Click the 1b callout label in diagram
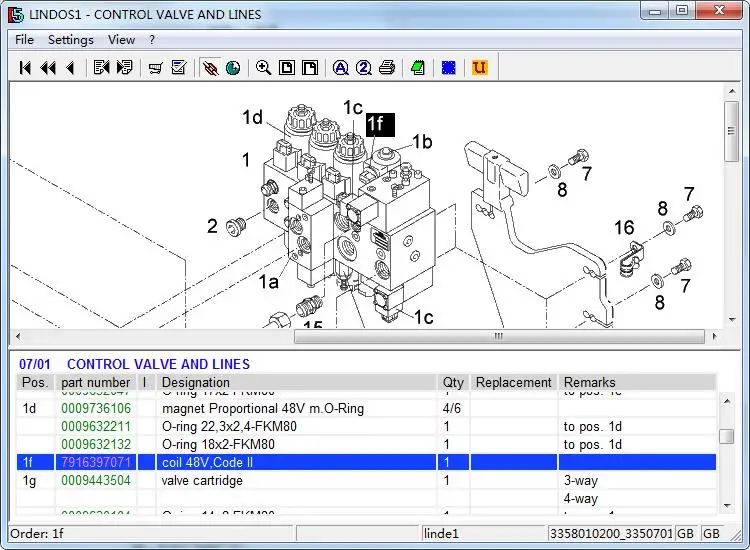Screen dimensions: 750x550 [x=422, y=142]
